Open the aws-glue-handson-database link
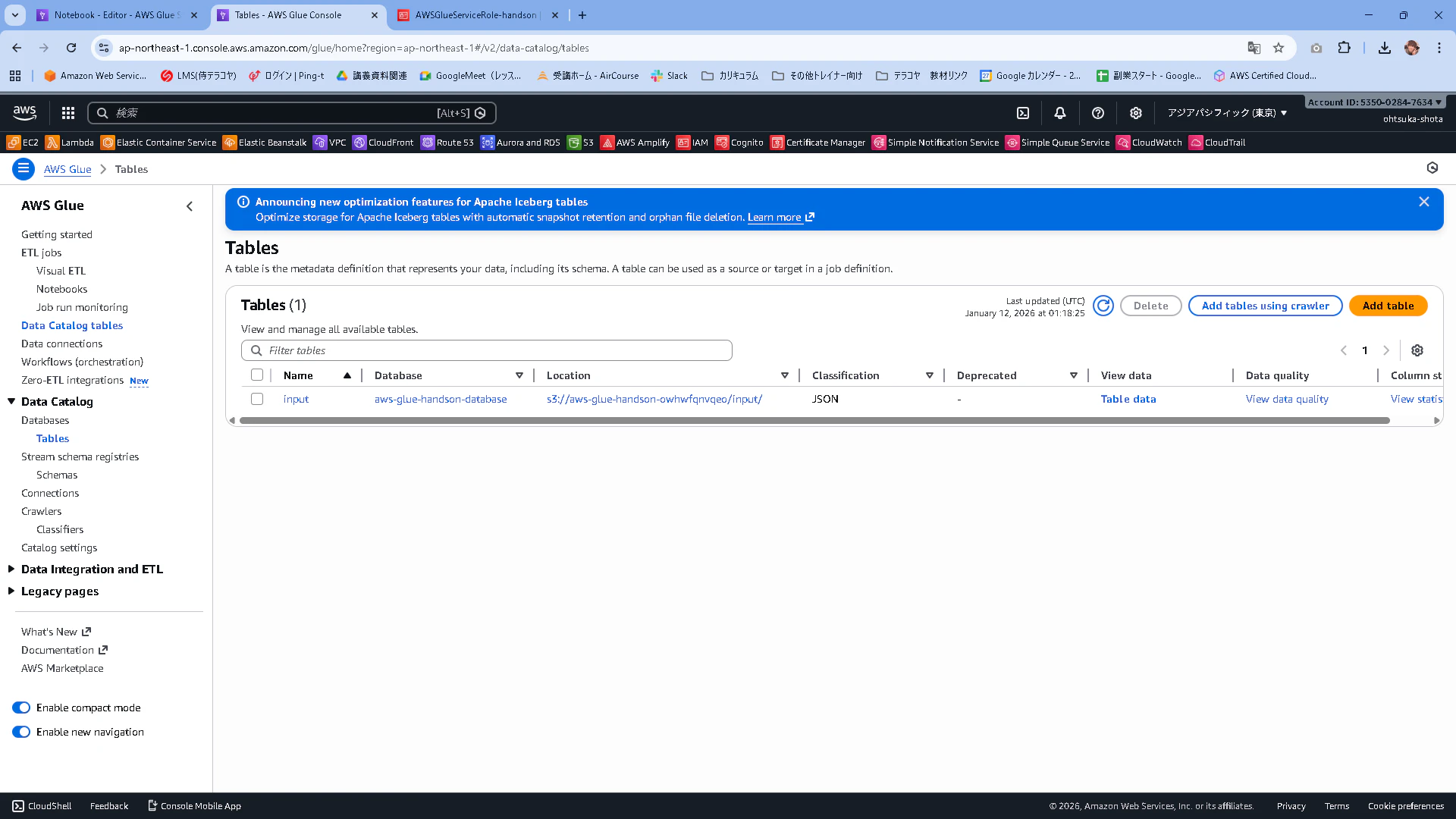1456x819 pixels. pyautogui.click(x=441, y=399)
